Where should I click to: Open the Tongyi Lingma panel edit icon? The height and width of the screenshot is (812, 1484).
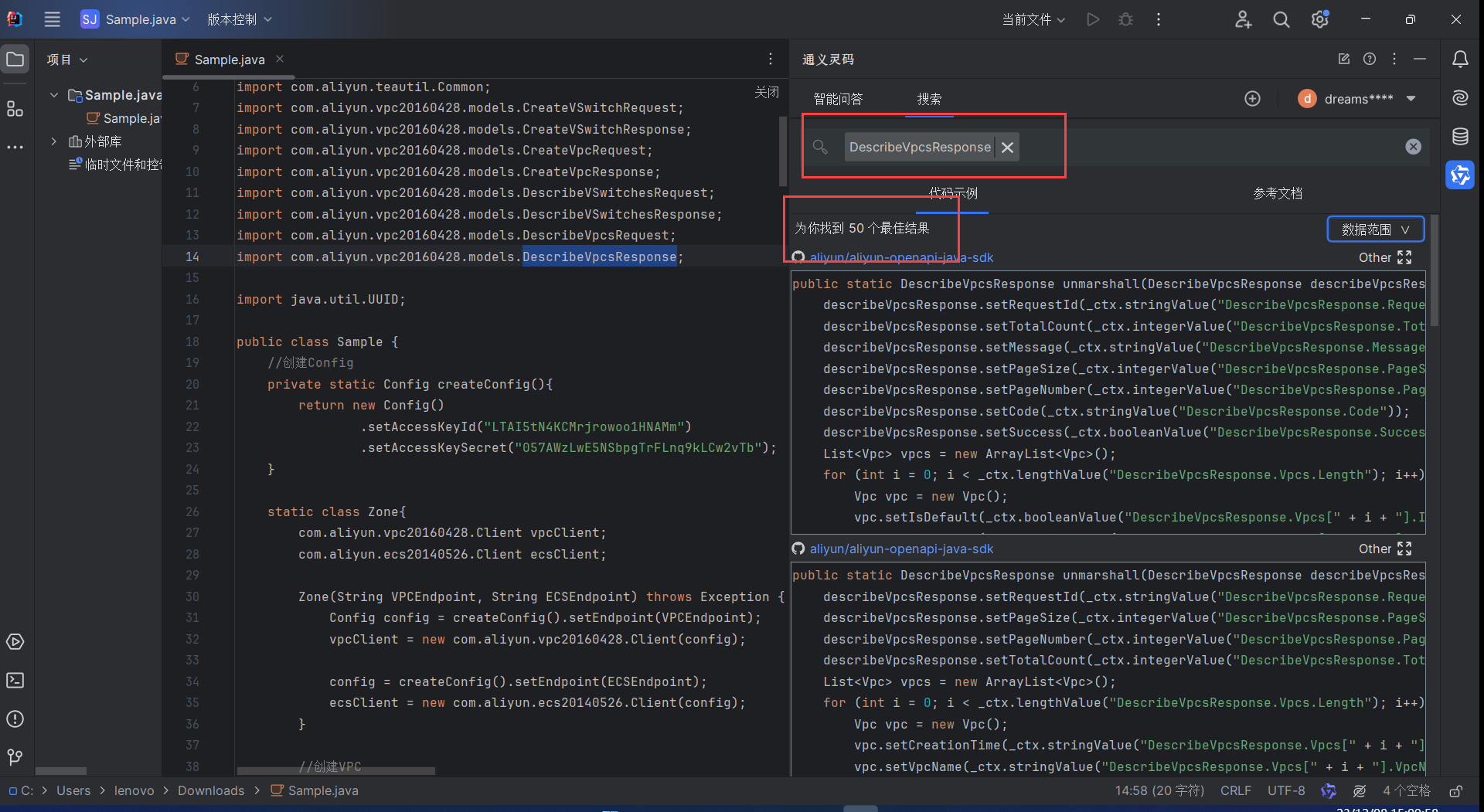[1344, 59]
